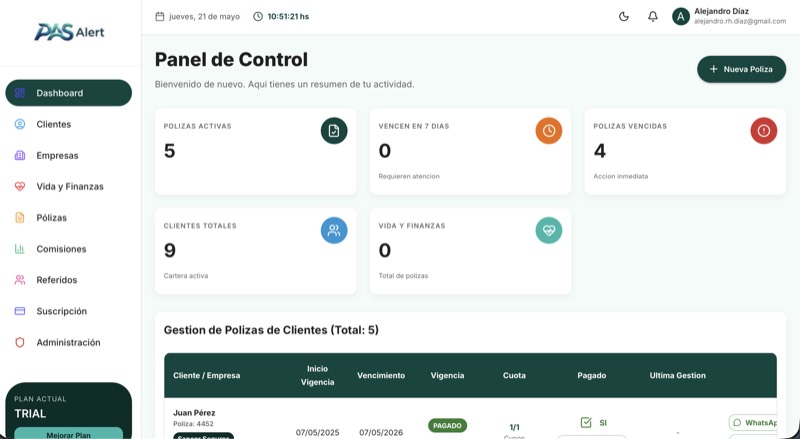
Task: Click the start date 07/05/2025
Action: click(317, 432)
